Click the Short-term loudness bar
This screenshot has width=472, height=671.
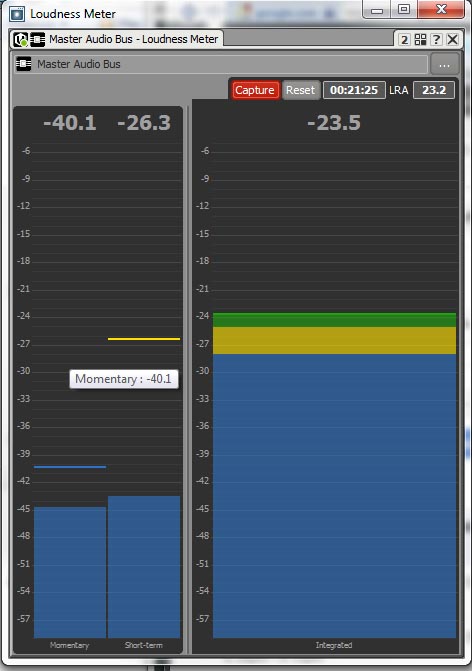(x=144, y=567)
